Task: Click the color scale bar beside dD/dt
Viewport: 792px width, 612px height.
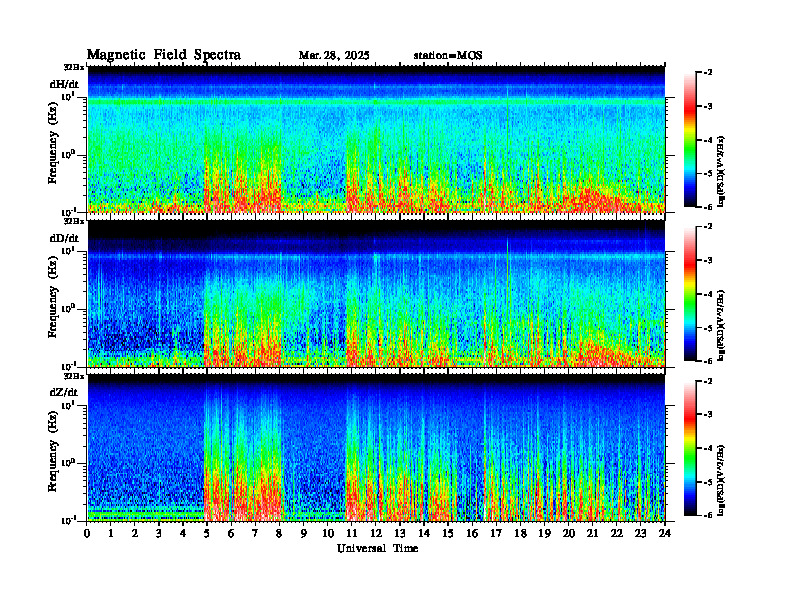Action: pyautogui.click(x=690, y=293)
